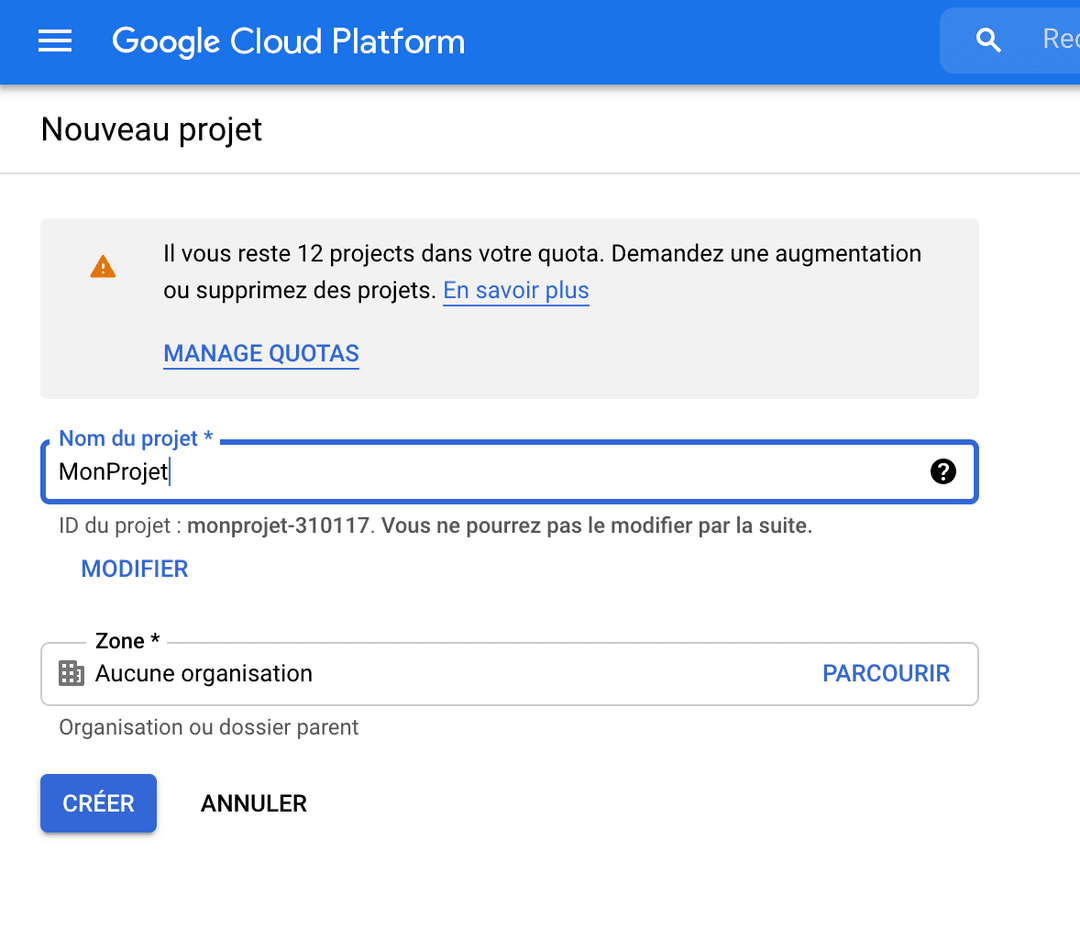The height and width of the screenshot is (930, 1080).
Task: Focus the Nom du projet input field
Action: 509,472
